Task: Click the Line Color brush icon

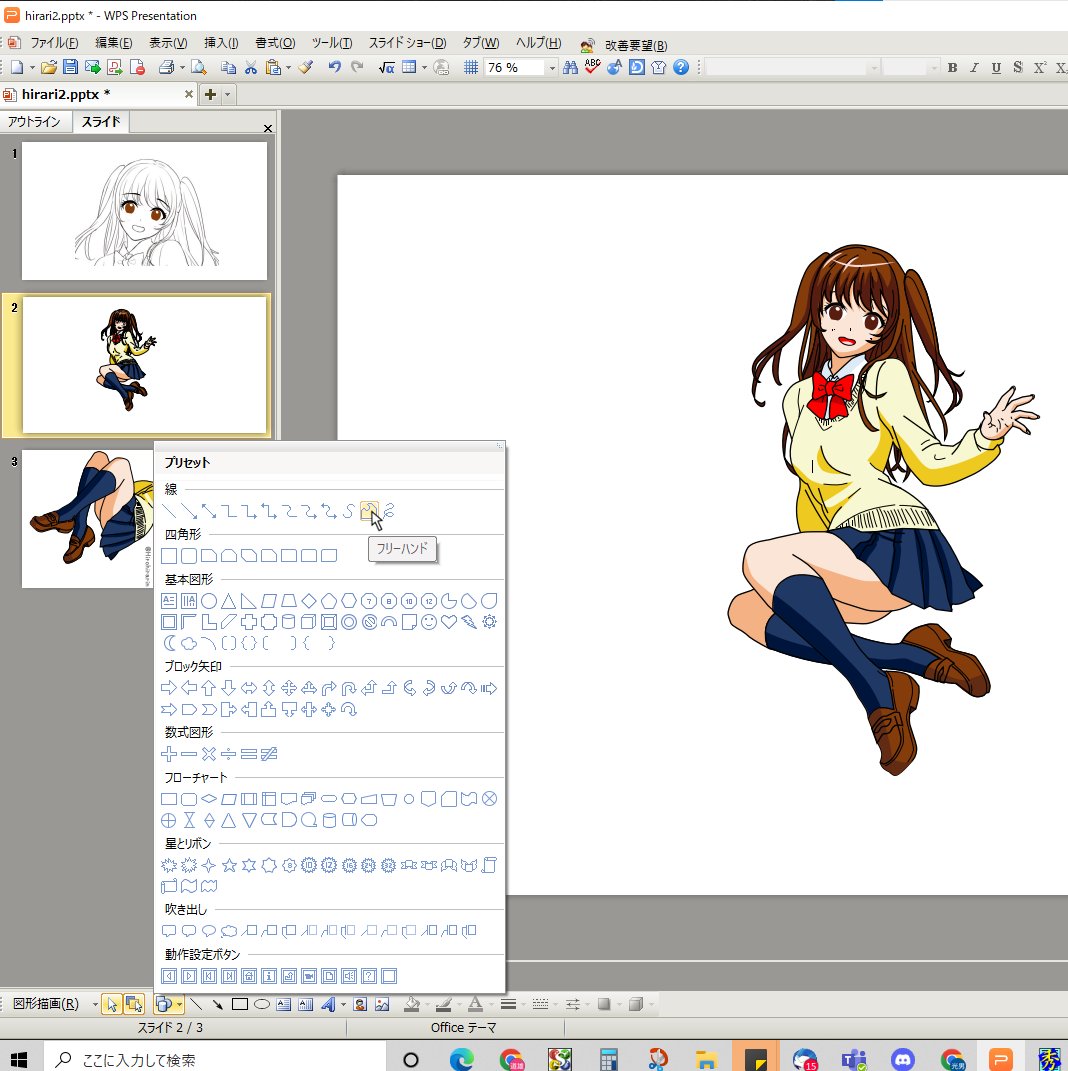Action: point(444,1004)
